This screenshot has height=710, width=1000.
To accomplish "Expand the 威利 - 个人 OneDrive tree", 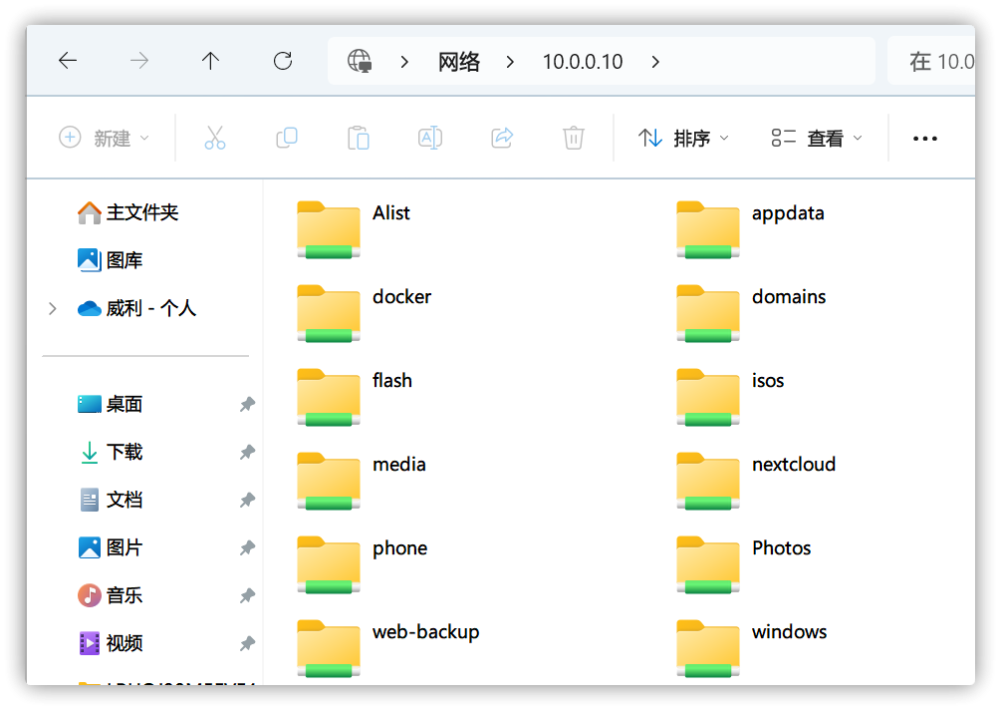I will (x=52, y=309).
